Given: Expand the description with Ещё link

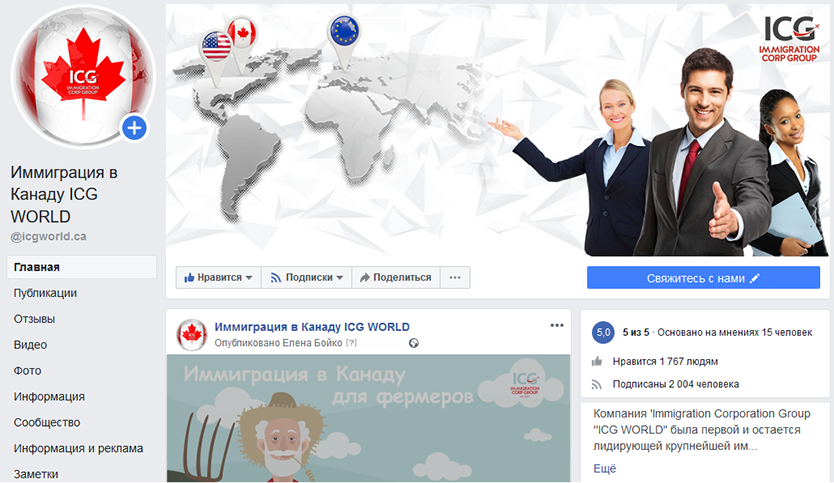Looking at the screenshot, I should click(605, 468).
